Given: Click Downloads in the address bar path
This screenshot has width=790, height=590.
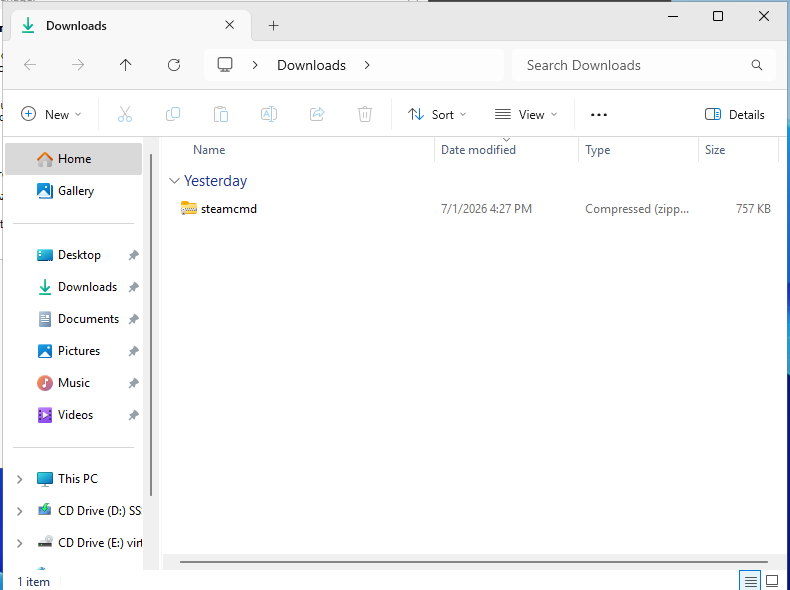Looking at the screenshot, I should coord(311,65).
